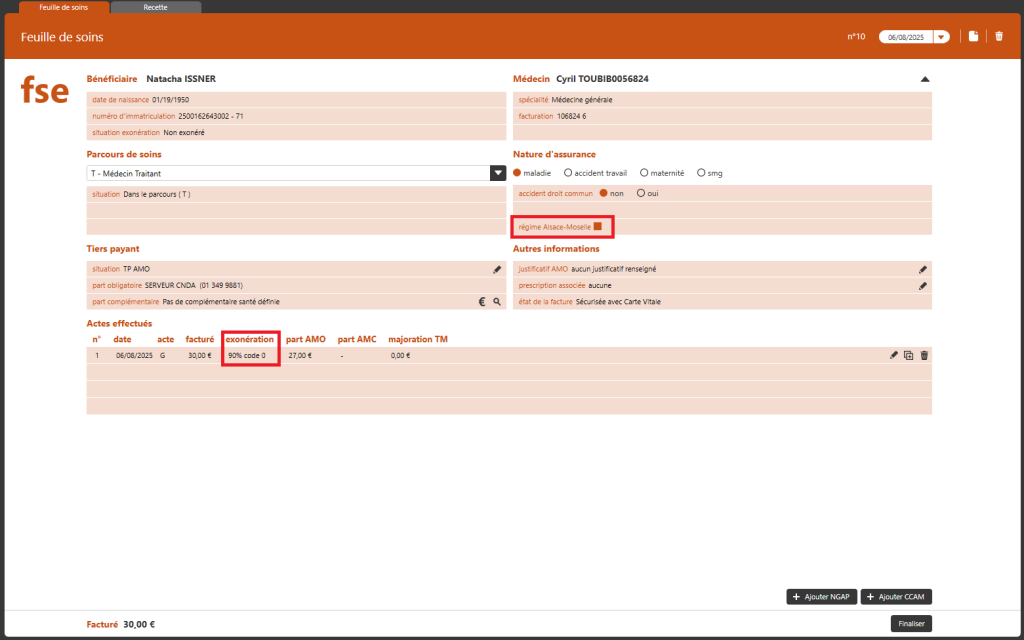1024x640 pixels.
Task: Click the Ajouter NGAP button
Action: point(821,597)
